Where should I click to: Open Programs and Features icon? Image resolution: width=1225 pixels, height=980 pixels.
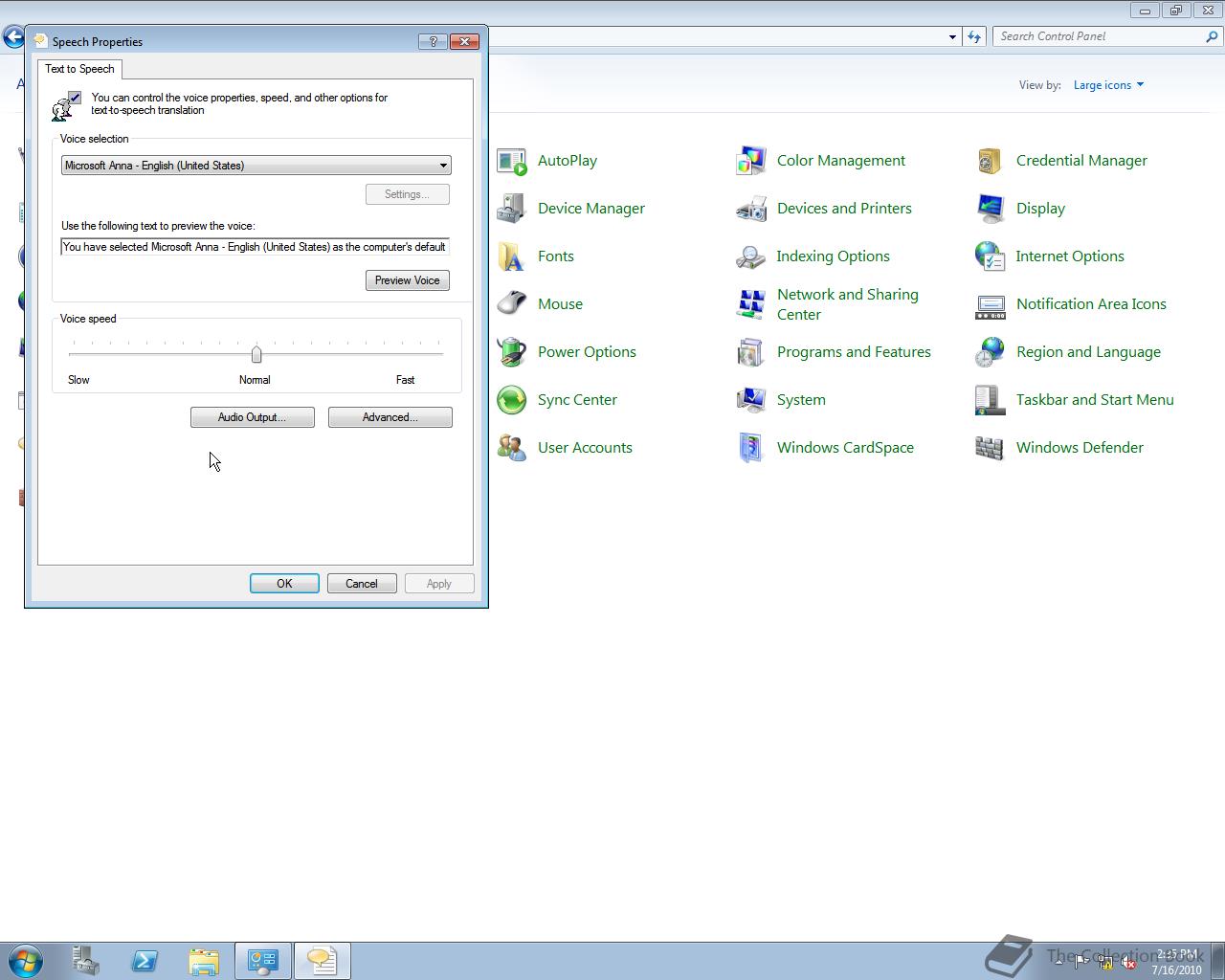click(x=751, y=352)
